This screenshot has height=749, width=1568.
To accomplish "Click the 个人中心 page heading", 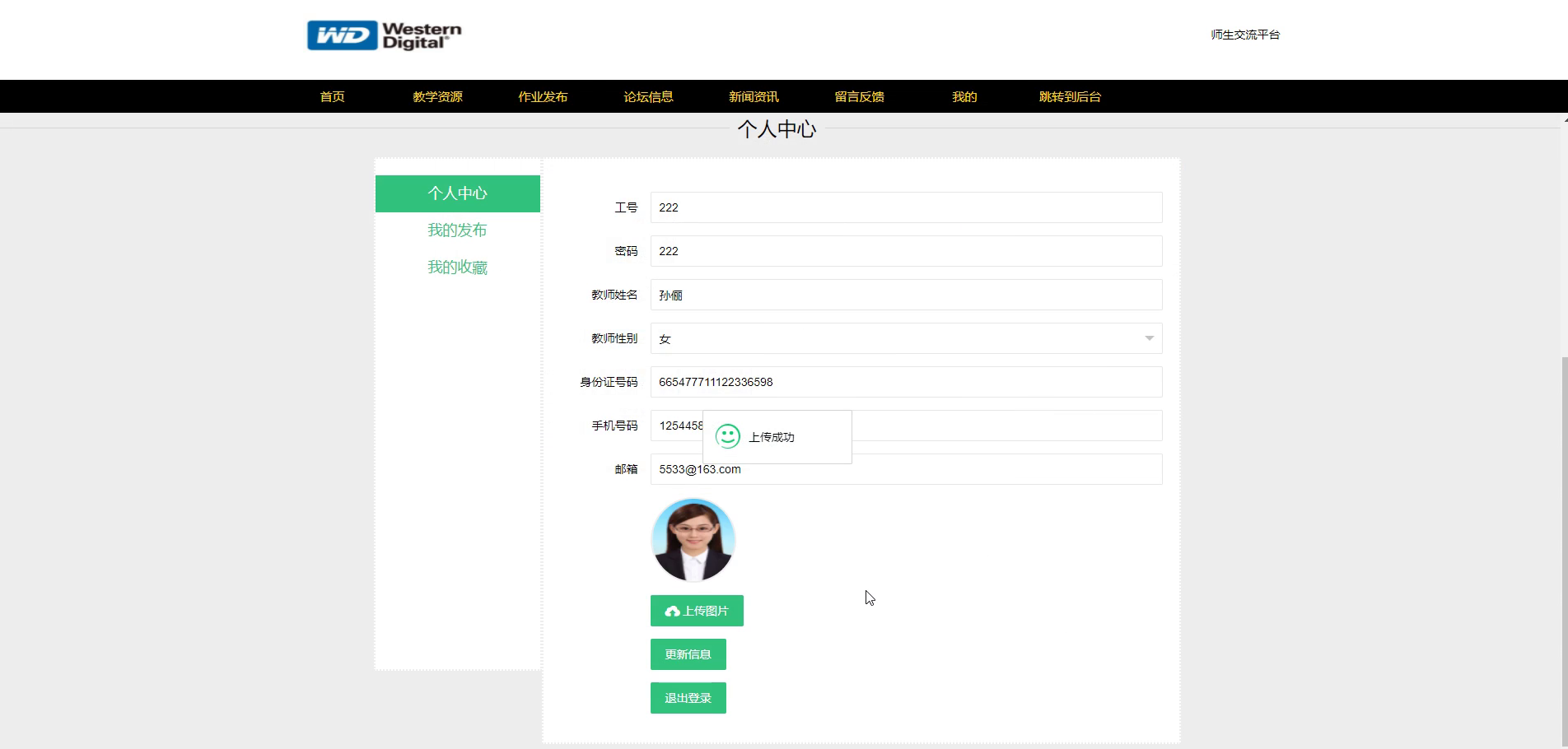I will tap(777, 129).
